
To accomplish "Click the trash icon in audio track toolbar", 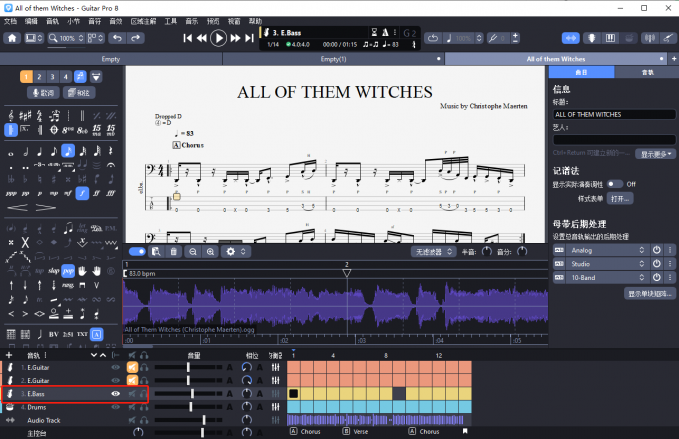I will click(x=173, y=251).
